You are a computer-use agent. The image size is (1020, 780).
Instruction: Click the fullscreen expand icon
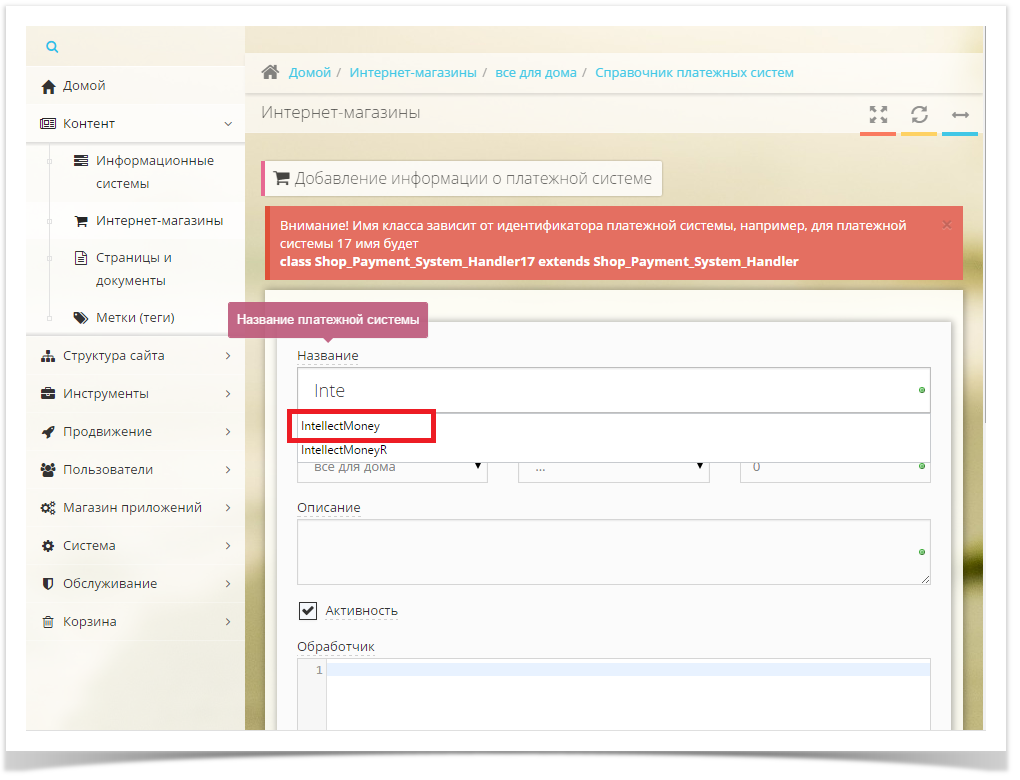877,114
